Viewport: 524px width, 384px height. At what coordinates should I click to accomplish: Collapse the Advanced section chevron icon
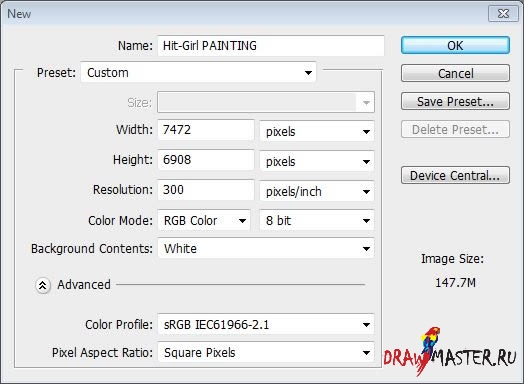(x=43, y=285)
